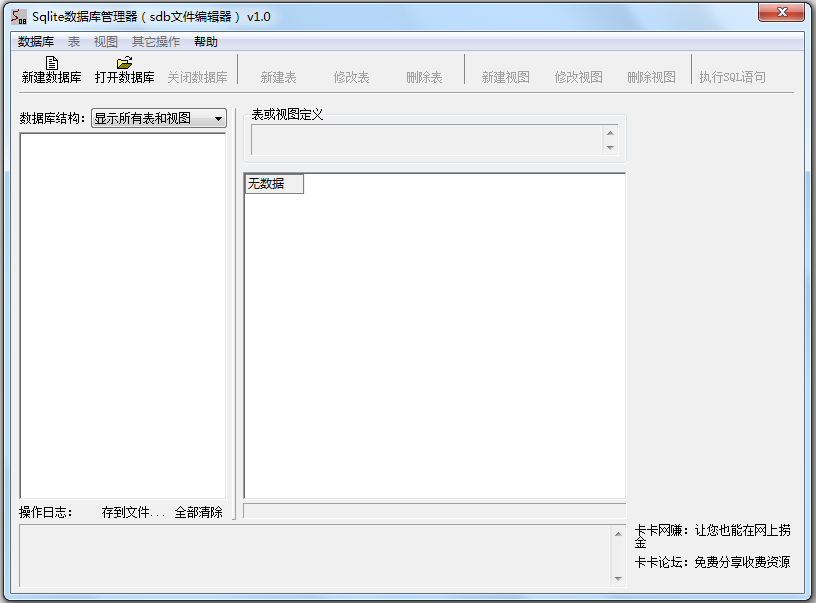The height and width of the screenshot is (603, 816).
Task: Click 新建视图 toolbar button
Action: [505, 78]
